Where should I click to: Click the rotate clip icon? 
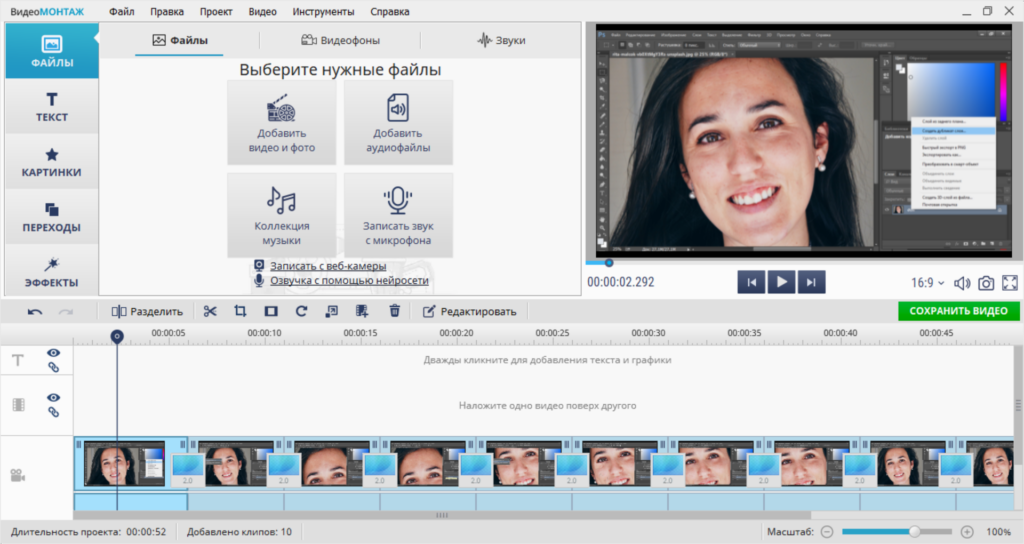pos(301,312)
